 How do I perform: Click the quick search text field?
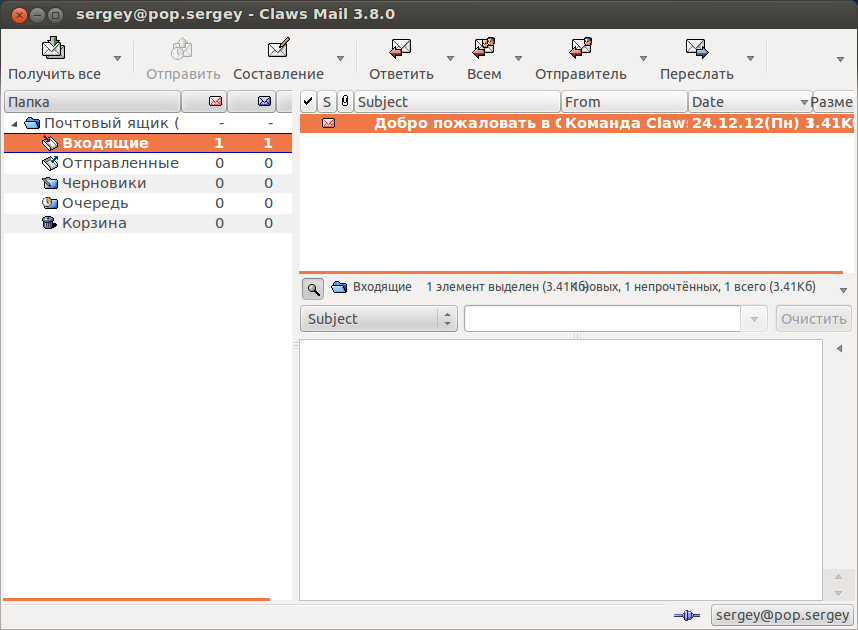point(602,319)
